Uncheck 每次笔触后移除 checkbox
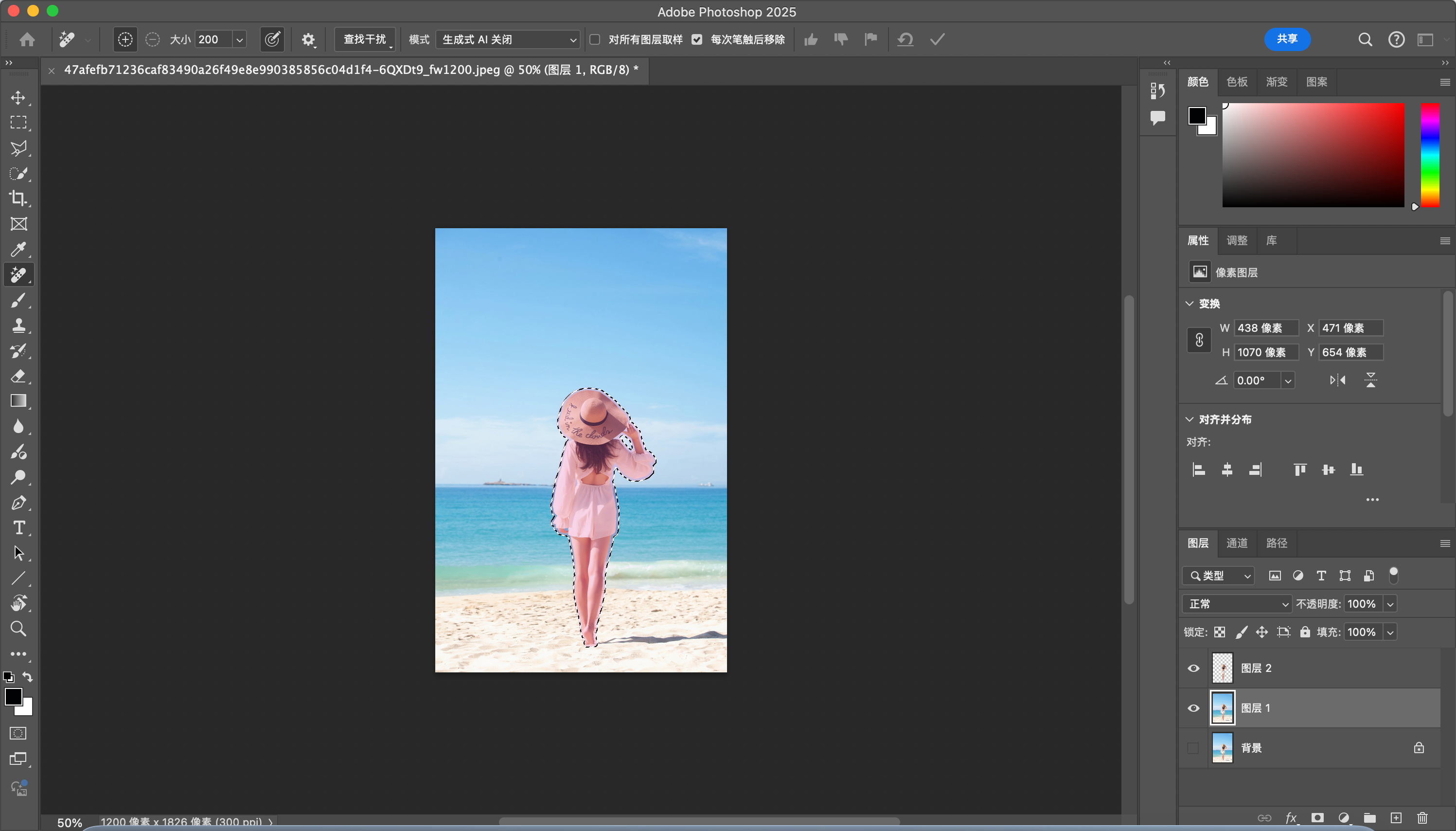The height and width of the screenshot is (831, 1456). point(697,39)
